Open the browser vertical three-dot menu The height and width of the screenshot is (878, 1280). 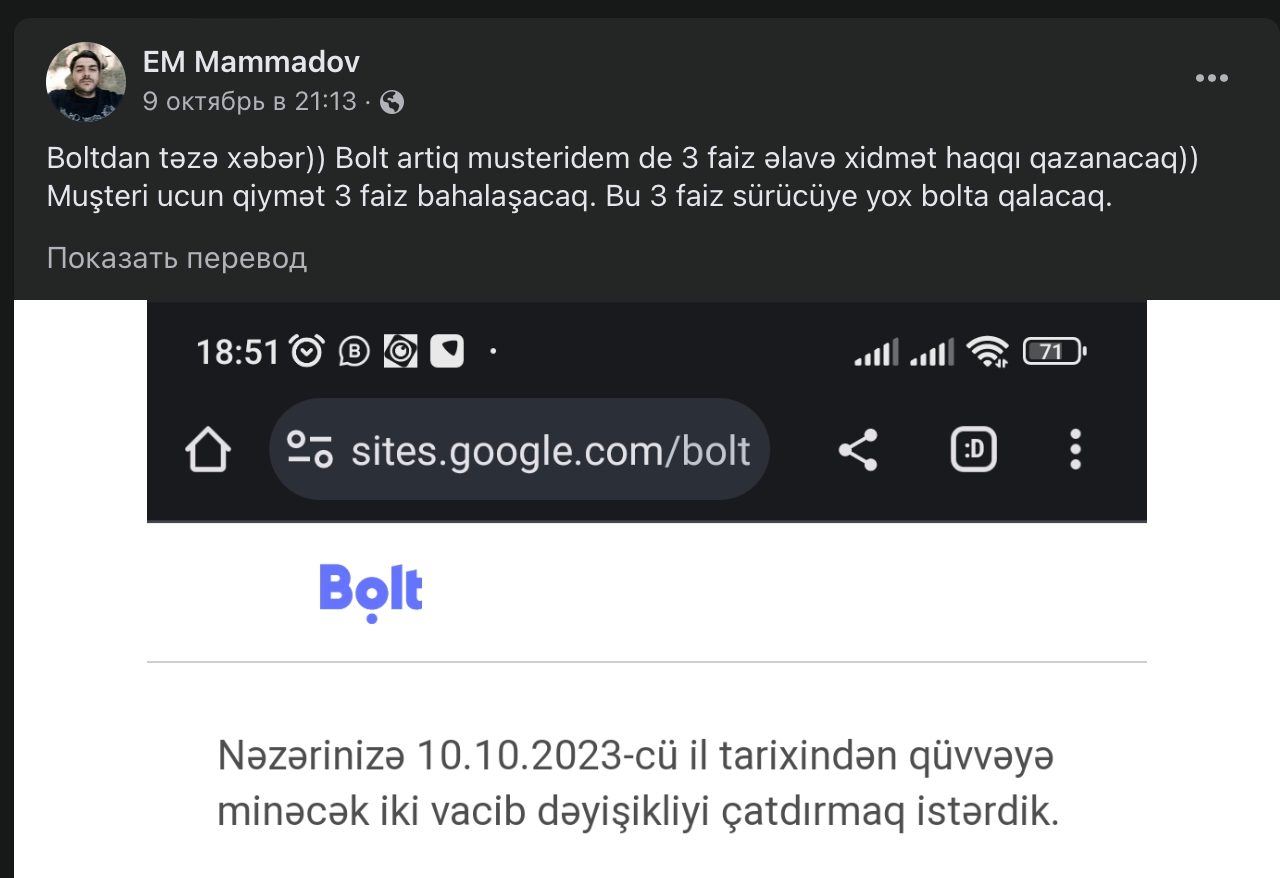pyautogui.click(x=1075, y=450)
